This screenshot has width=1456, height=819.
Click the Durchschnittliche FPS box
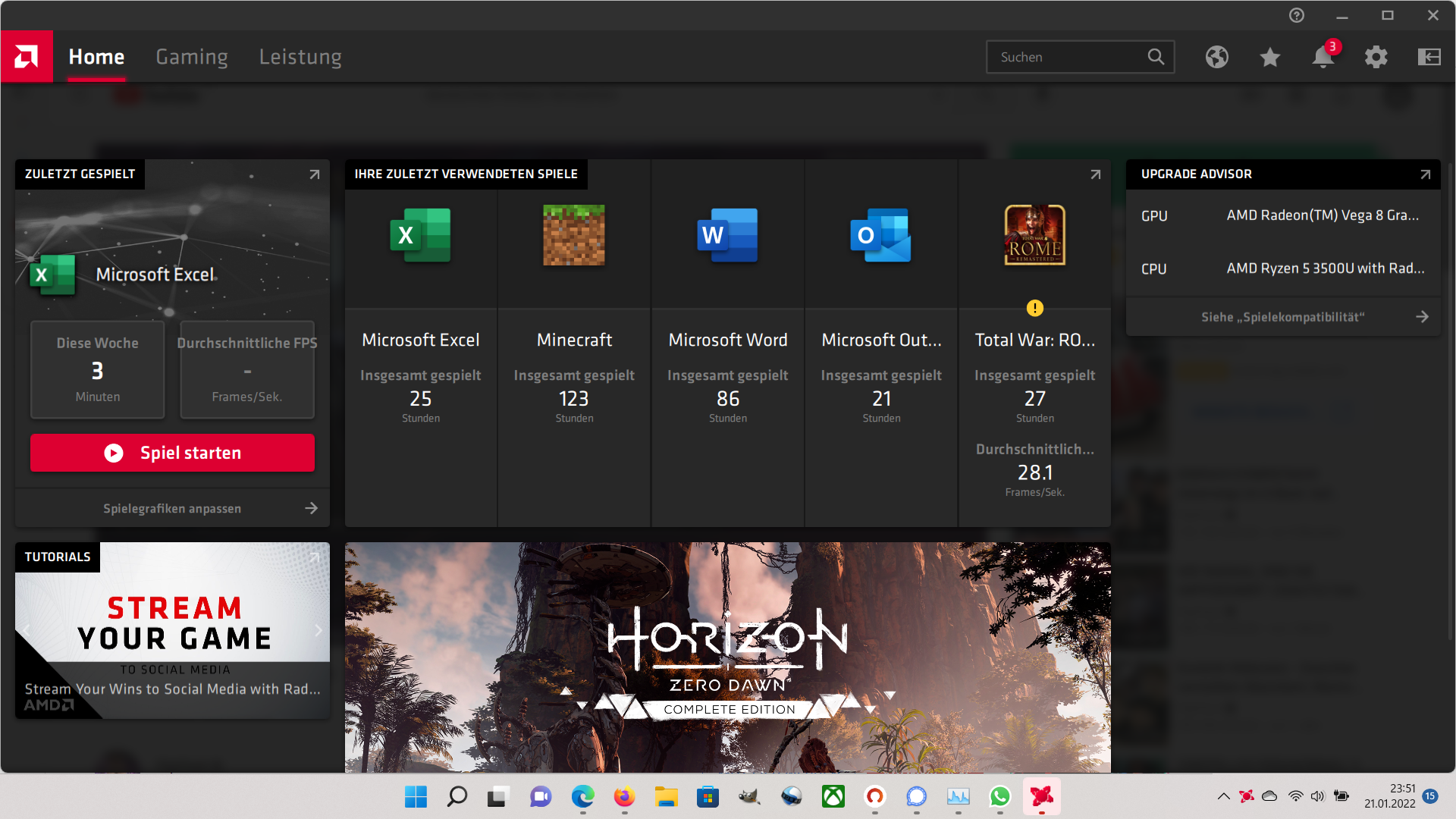(247, 370)
